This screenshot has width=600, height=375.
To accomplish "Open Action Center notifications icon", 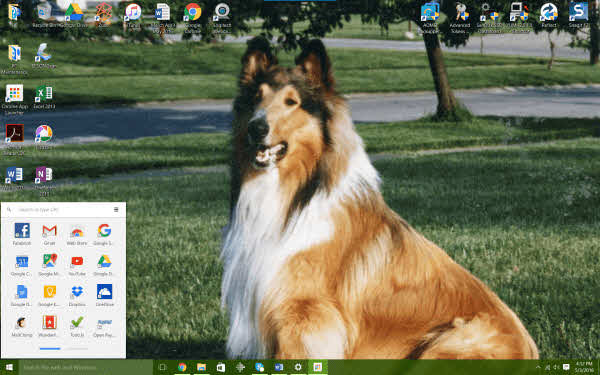I will tap(566, 367).
